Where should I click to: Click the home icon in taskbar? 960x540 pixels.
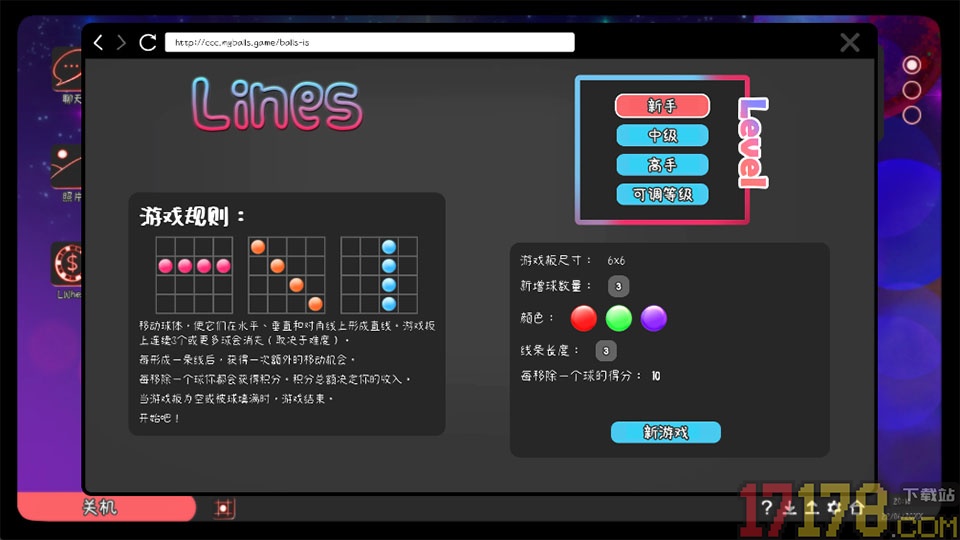click(x=857, y=507)
